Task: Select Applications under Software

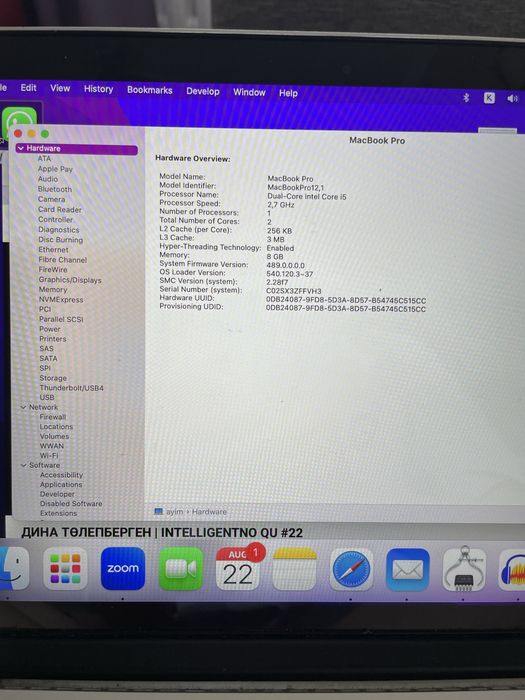Action: pos(61,484)
